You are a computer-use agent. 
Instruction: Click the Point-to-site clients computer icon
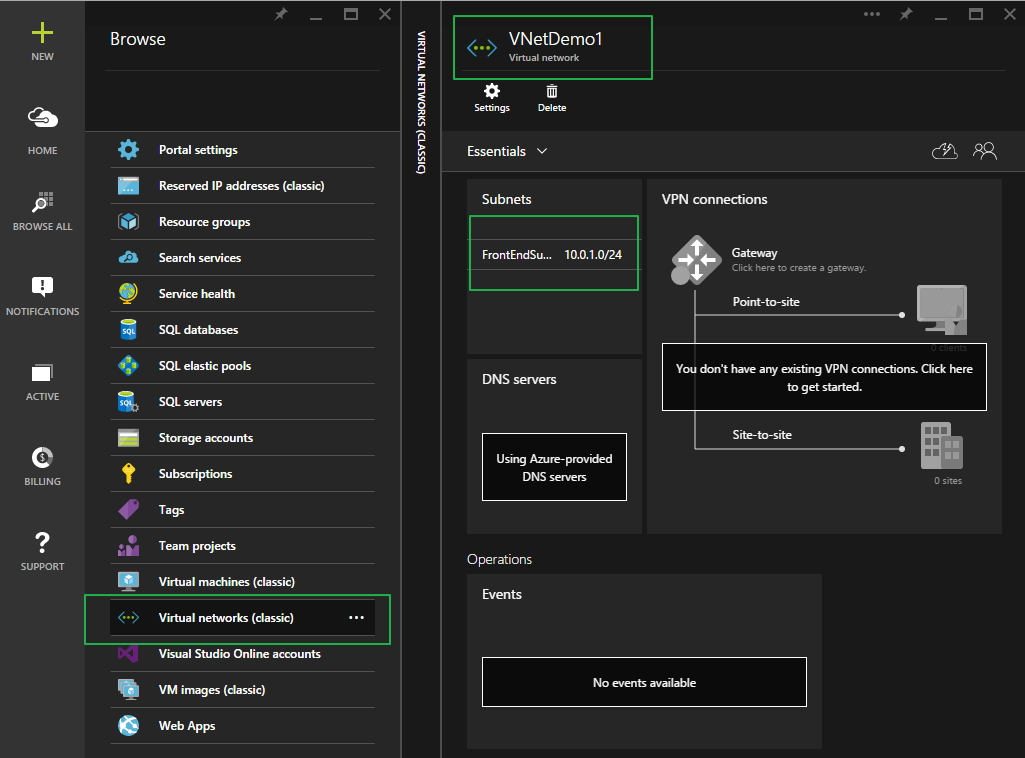coord(941,310)
